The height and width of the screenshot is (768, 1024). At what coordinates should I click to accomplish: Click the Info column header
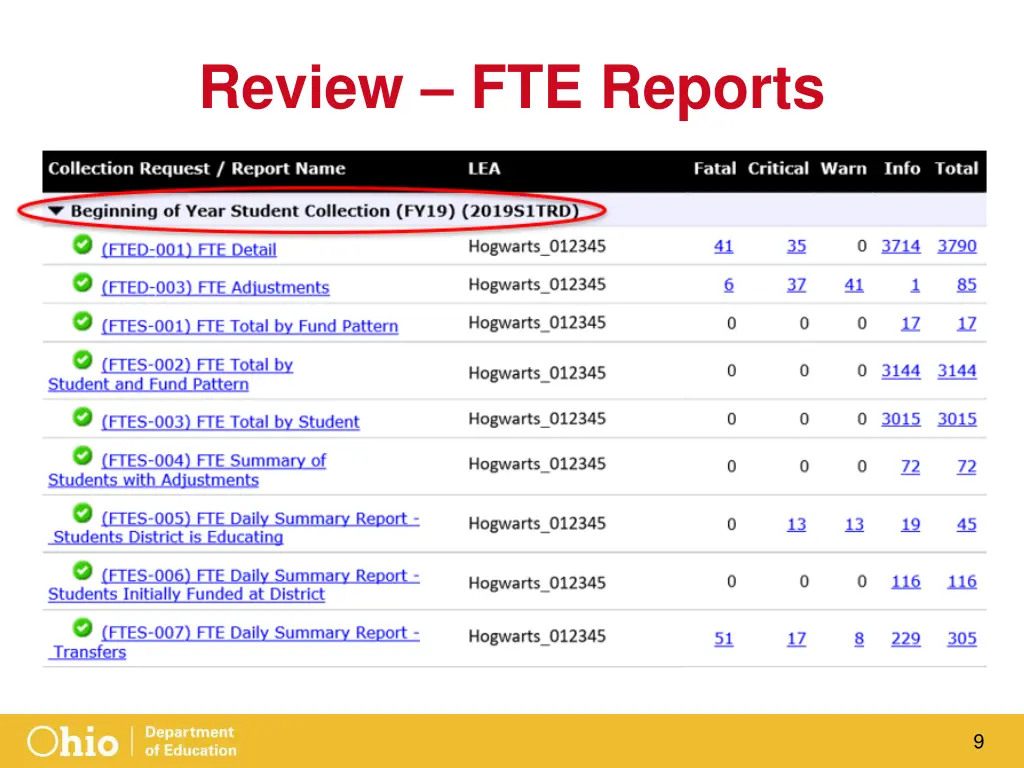[902, 168]
